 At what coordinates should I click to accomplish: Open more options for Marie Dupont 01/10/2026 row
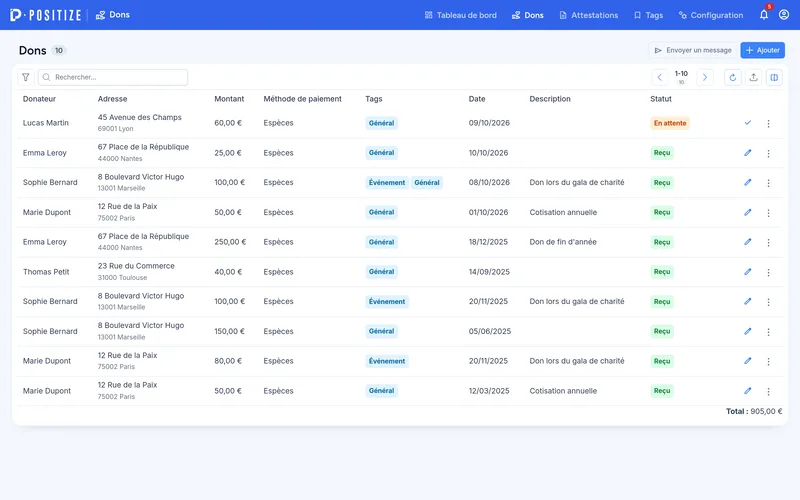click(768, 213)
